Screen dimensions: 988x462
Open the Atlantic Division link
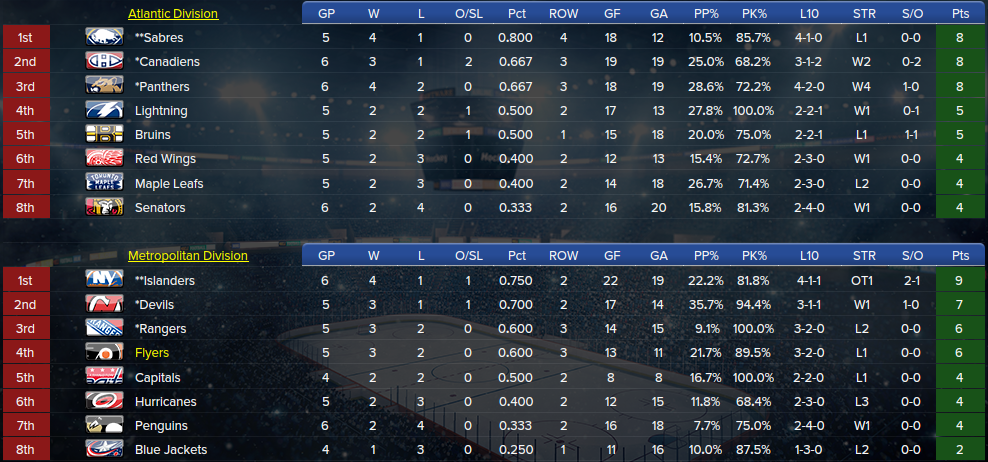click(x=173, y=13)
